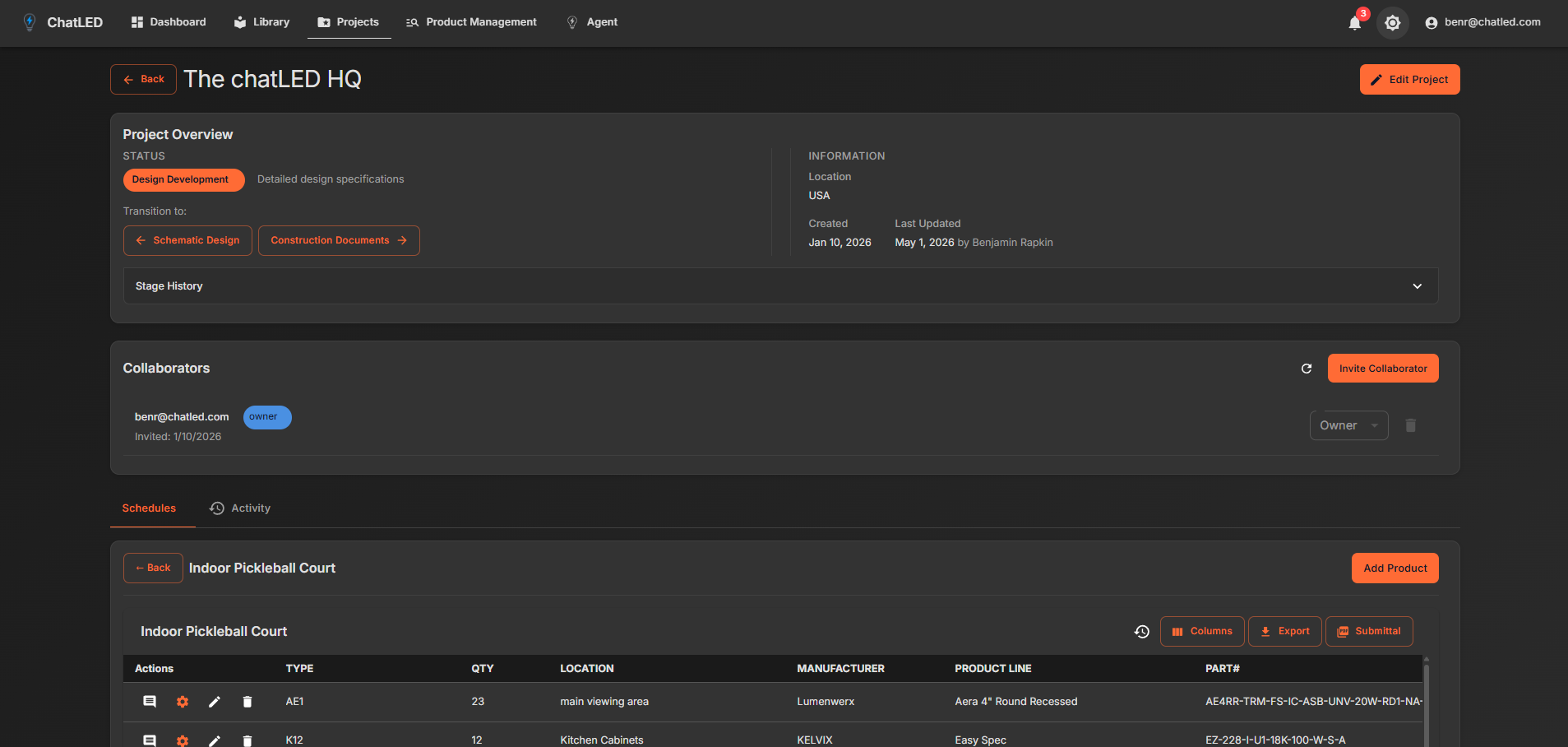This screenshot has height=747, width=1568.
Task: Open settings gear for AE1 row
Action: (183, 702)
